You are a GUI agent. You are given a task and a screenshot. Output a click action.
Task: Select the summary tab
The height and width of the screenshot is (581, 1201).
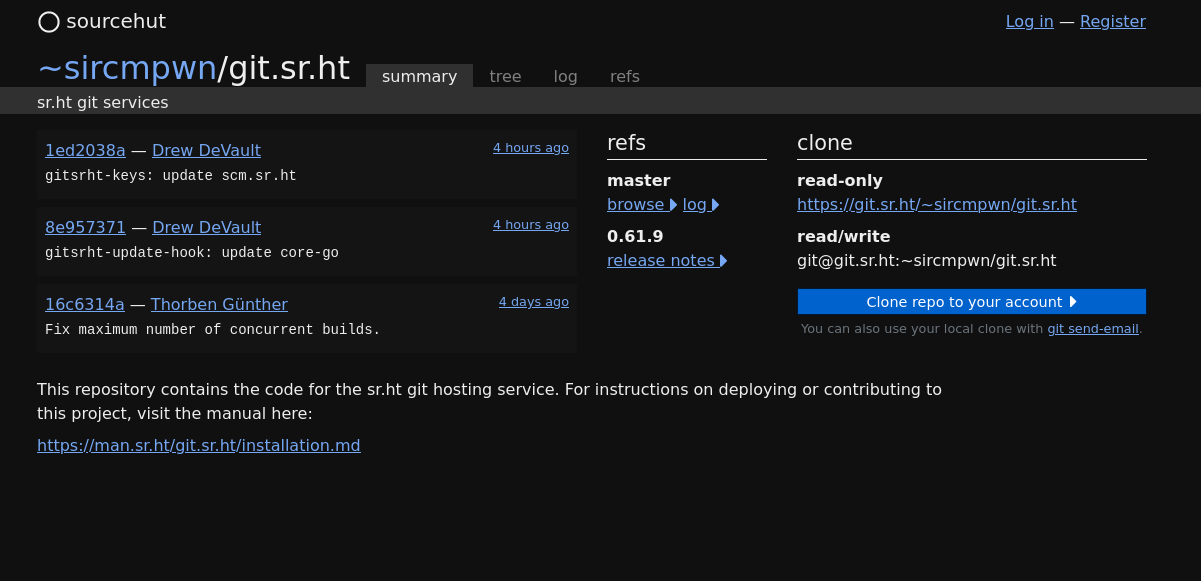pos(419,76)
